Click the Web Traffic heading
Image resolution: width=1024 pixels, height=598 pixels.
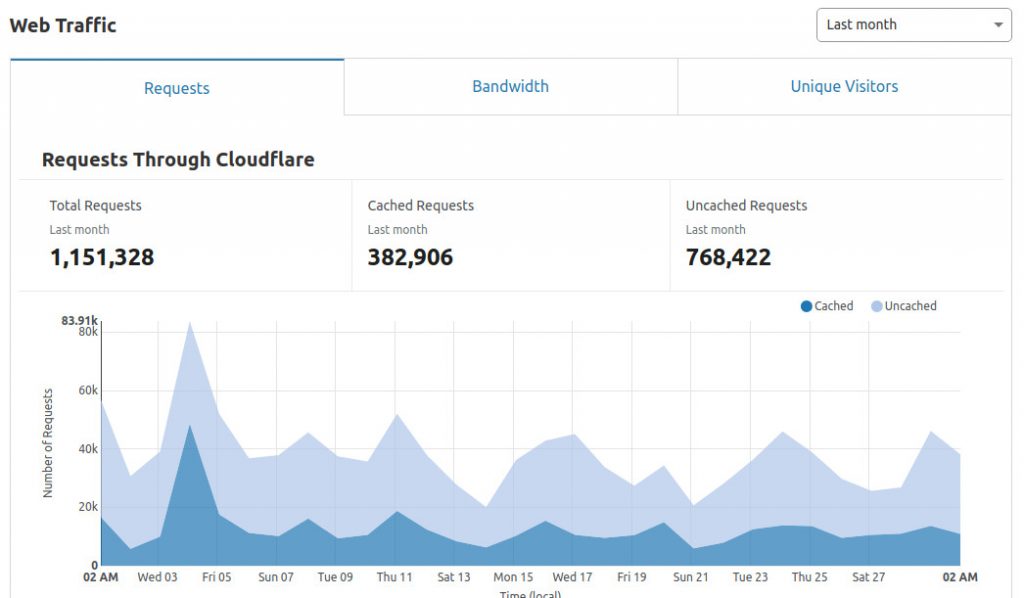point(63,25)
